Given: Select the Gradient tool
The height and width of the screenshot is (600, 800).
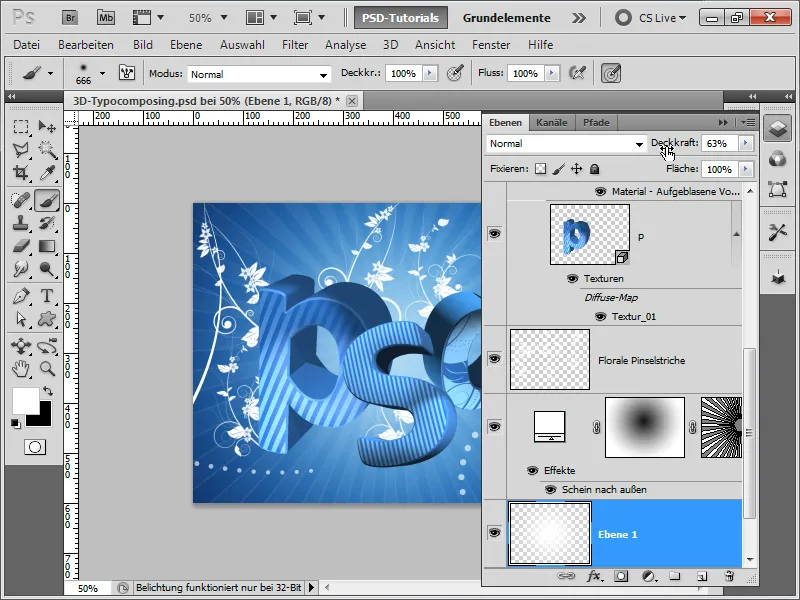Looking at the screenshot, I should 47,246.
